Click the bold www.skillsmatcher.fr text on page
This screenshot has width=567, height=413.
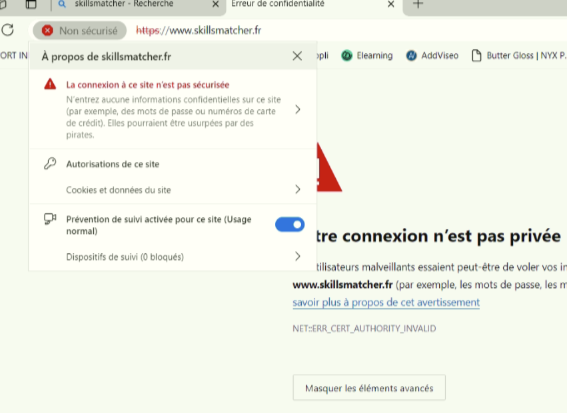[342, 285]
